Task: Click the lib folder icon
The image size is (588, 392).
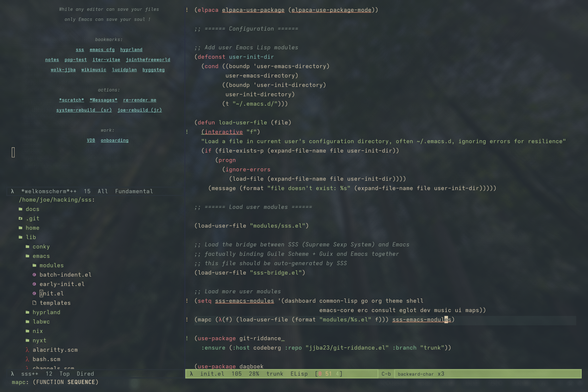Action: 21,237
